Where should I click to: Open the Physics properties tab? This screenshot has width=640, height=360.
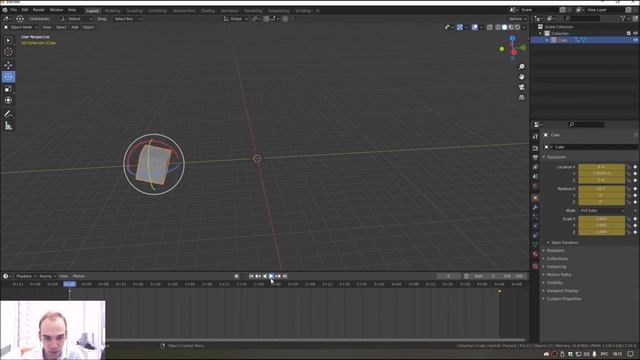(535, 226)
